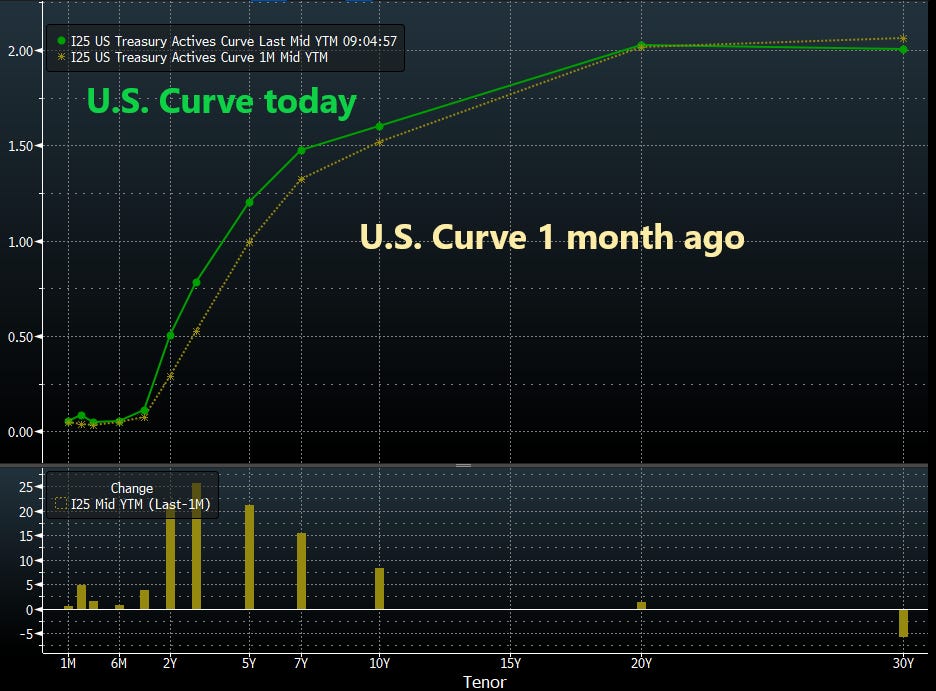Click the green today-curve point at 10Y
936x691 pixels.
(x=380, y=127)
